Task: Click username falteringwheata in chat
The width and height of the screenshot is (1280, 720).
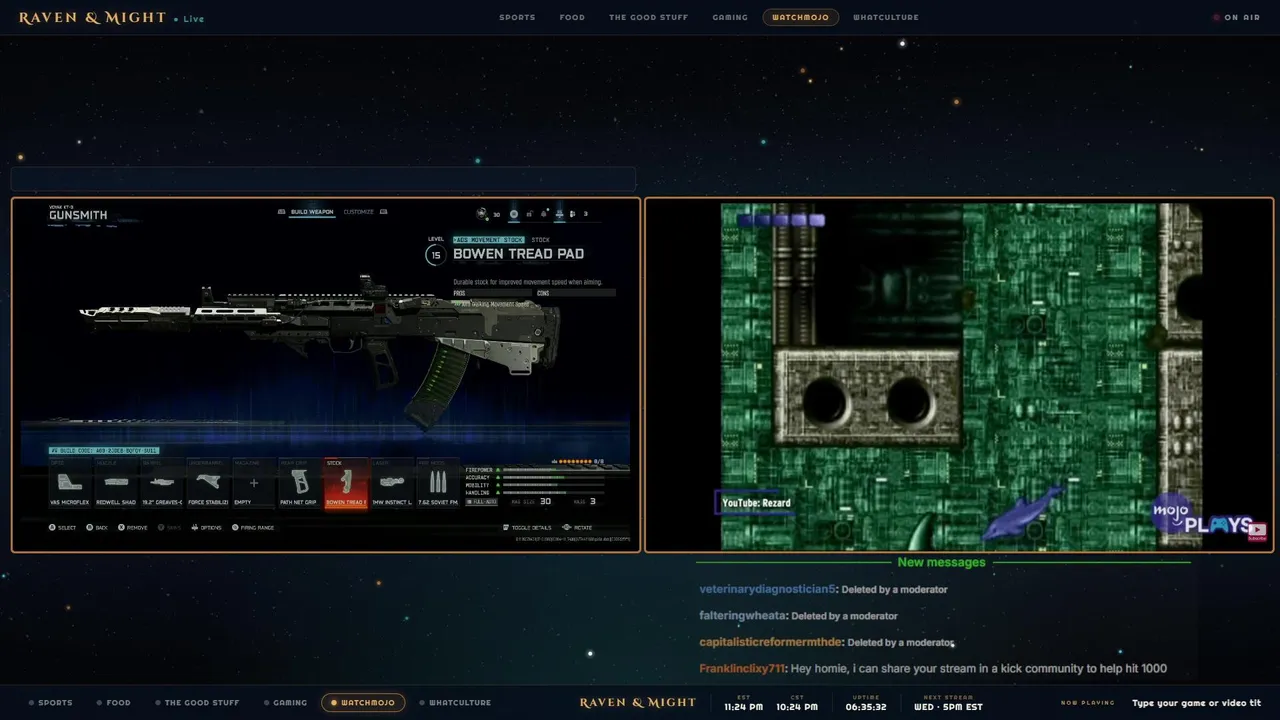Action: [x=742, y=616]
